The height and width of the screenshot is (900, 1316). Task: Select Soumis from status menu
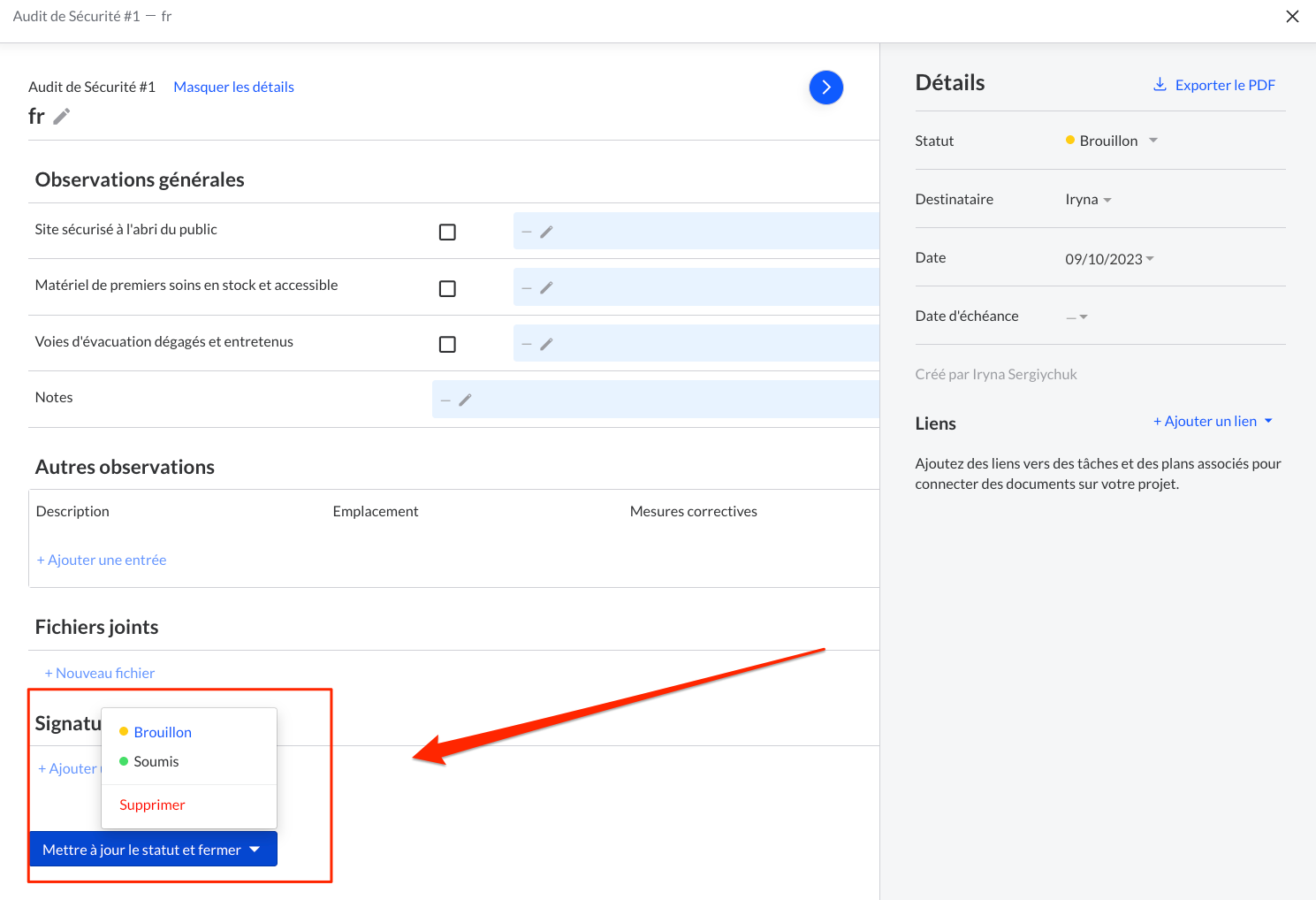[156, 762]
